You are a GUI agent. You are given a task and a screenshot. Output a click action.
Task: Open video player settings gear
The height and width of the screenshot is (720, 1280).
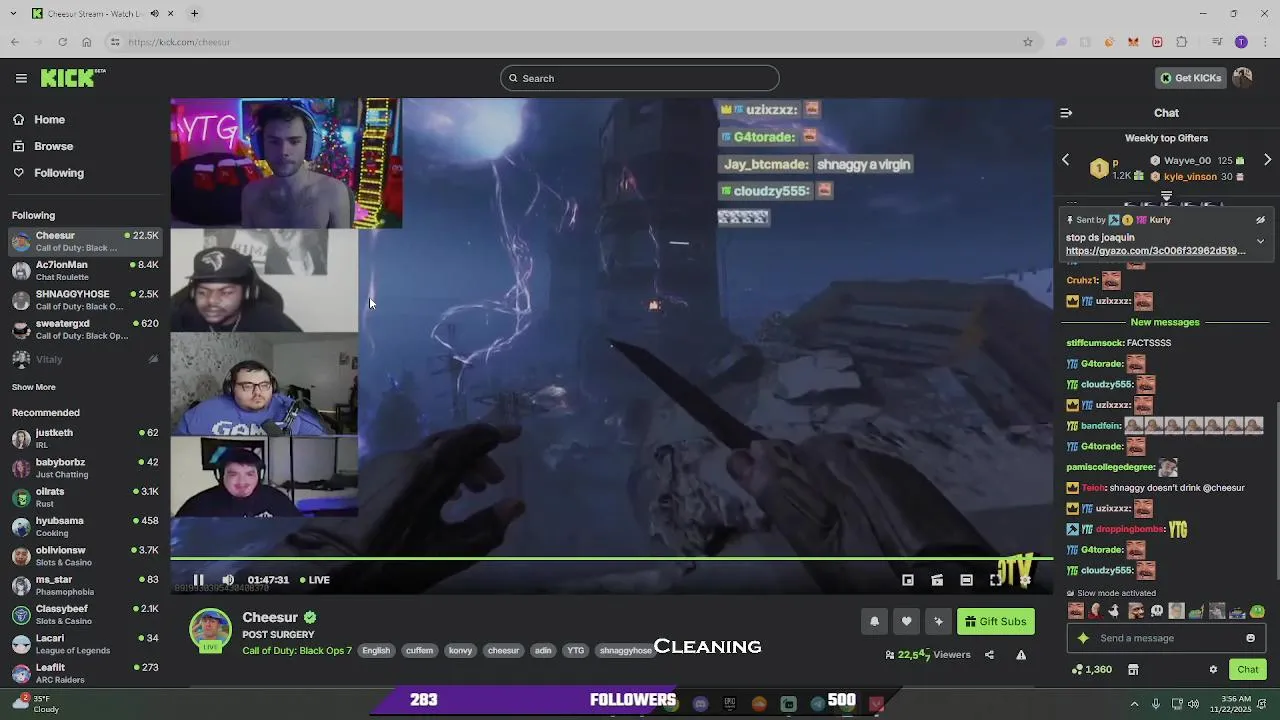(x=1025, y=580)
